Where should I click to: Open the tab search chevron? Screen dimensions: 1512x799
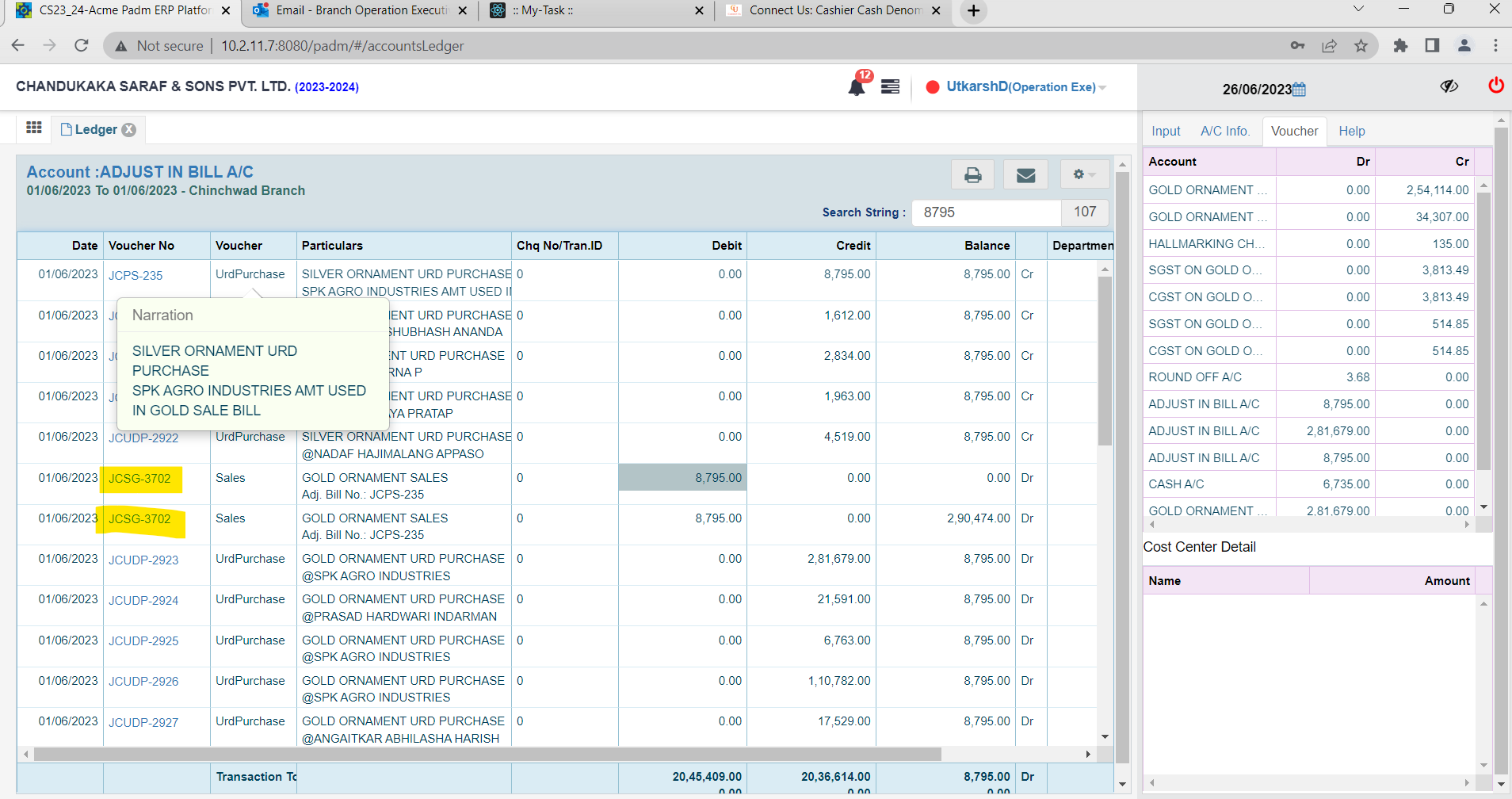pos(1358,10)
